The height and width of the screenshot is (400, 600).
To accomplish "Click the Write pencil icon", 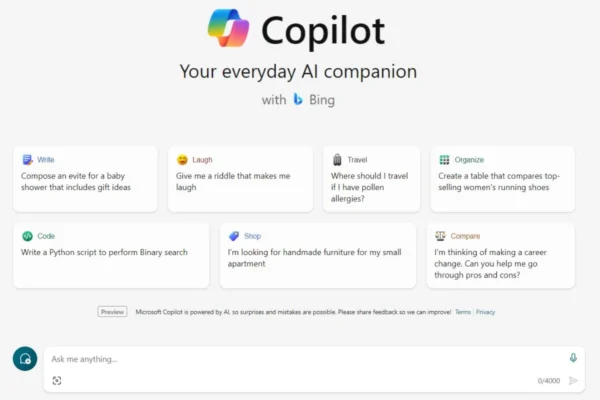I will point(27,160).
